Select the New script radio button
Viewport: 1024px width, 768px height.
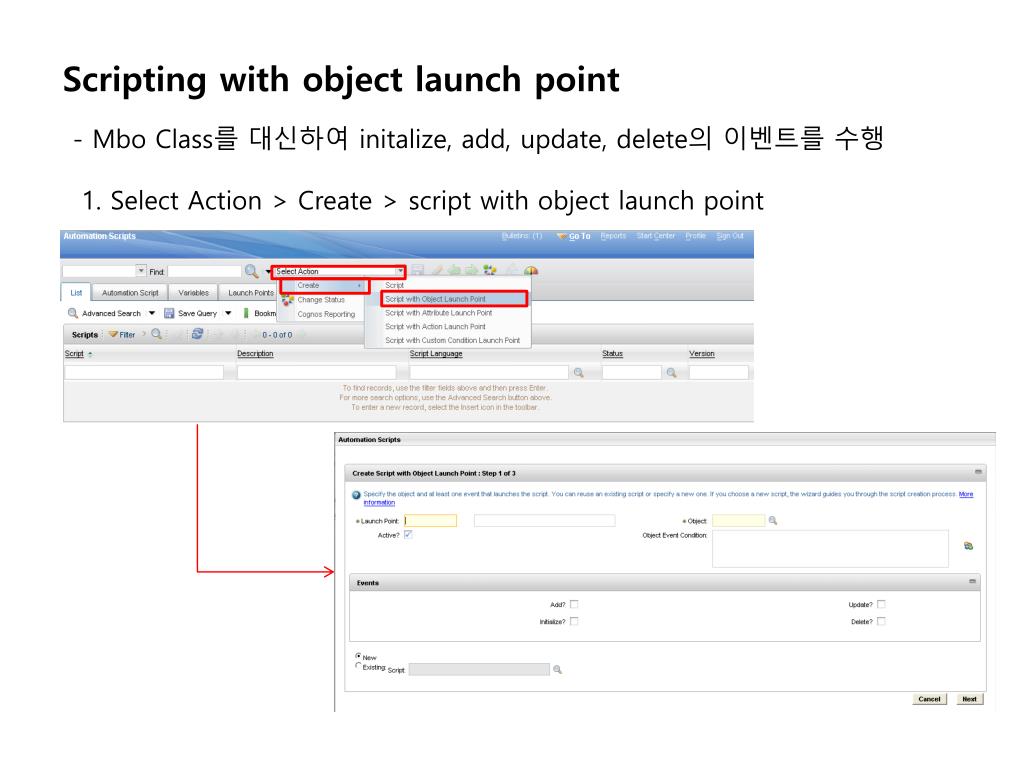pyautogui.click(x=358, y=656)
